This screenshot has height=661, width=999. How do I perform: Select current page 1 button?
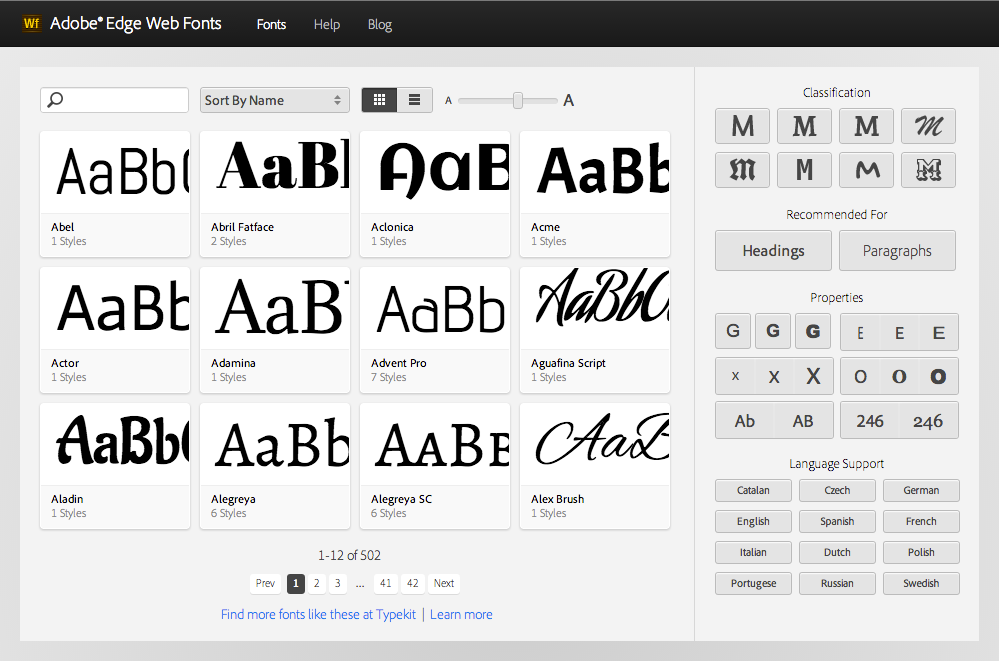296,583
